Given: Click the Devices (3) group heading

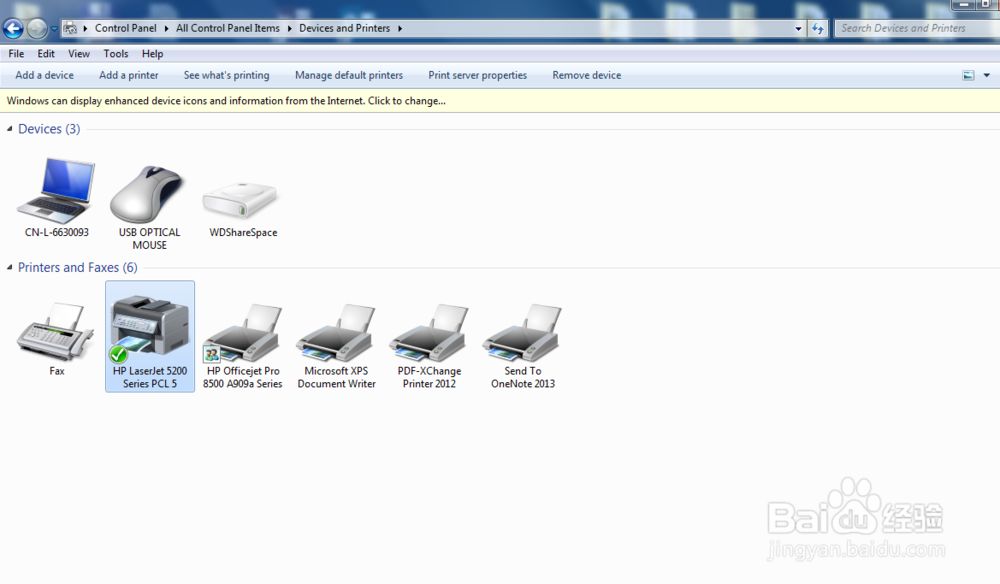Looking at the screenshot, I should tap(49, 129).
